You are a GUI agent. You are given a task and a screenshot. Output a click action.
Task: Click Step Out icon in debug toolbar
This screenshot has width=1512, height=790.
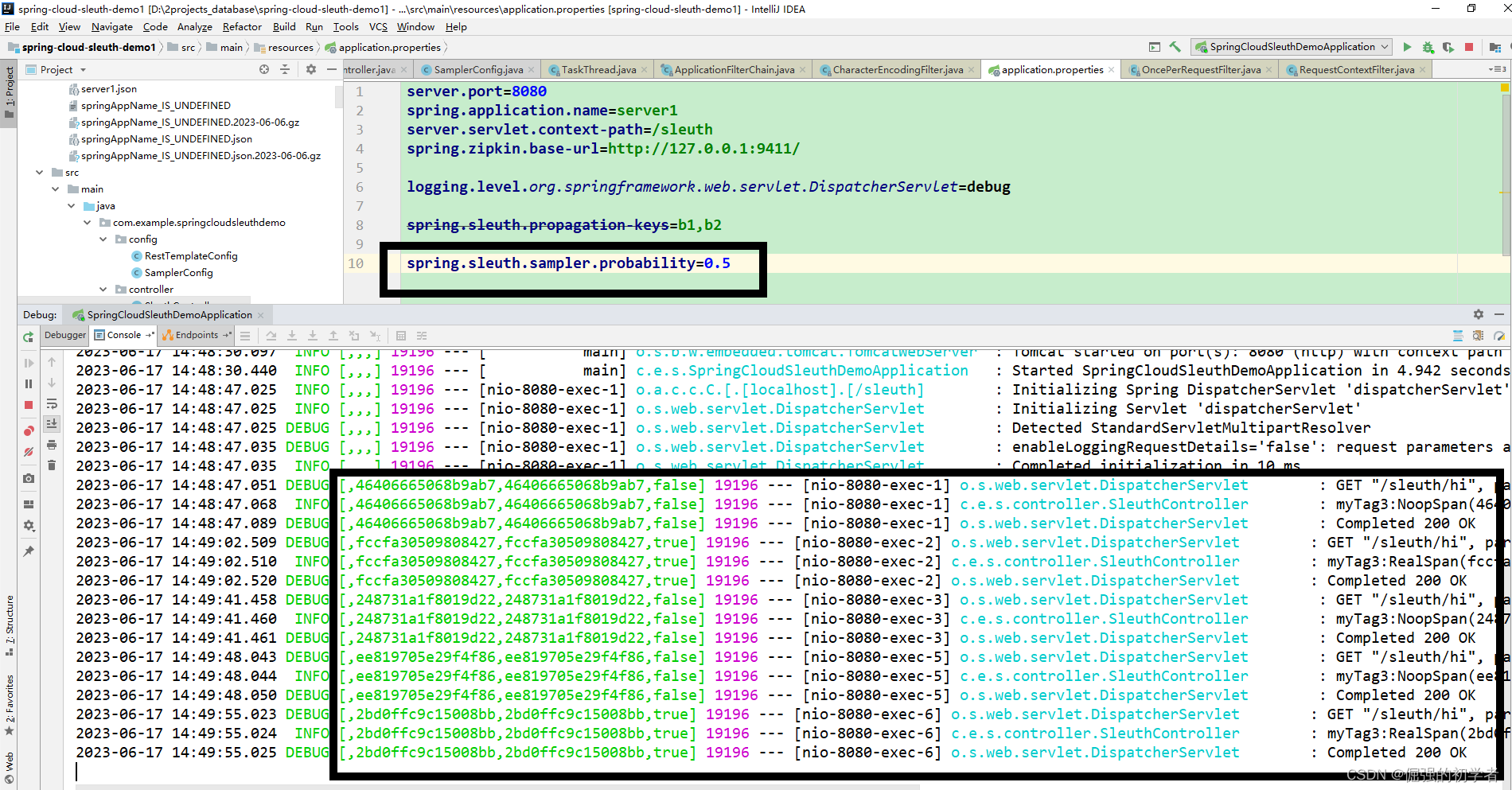333,336
